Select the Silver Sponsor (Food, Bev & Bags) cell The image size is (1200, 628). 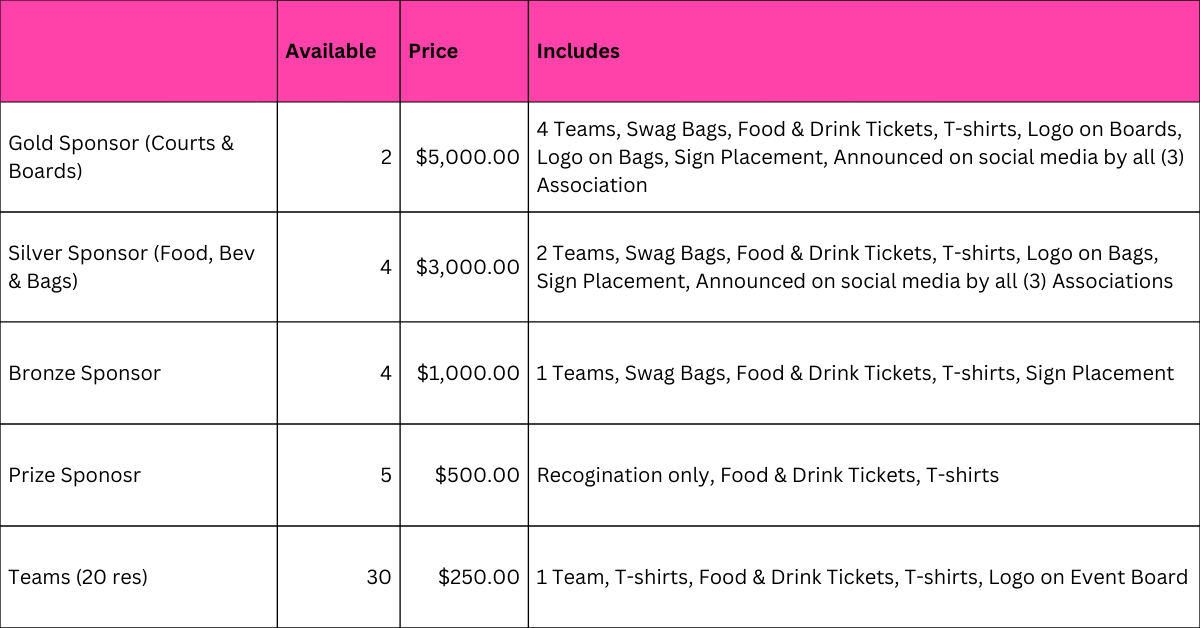(131, 267)
